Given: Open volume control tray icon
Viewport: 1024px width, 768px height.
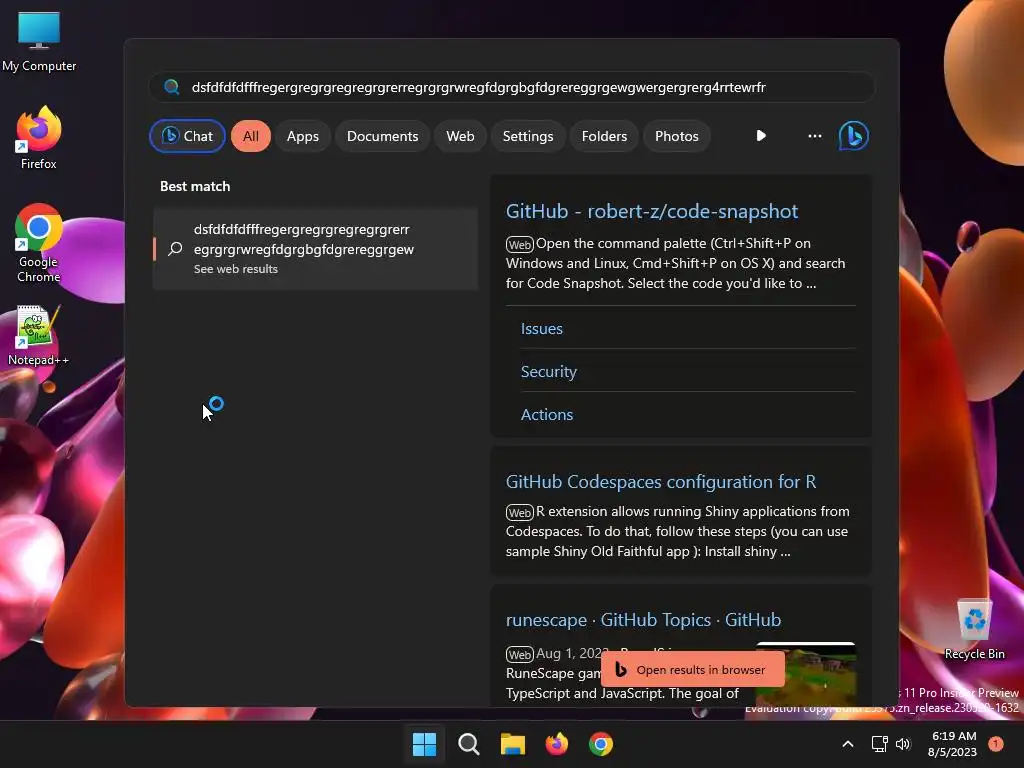Looking at the screenshot, I should coord(903,744).
